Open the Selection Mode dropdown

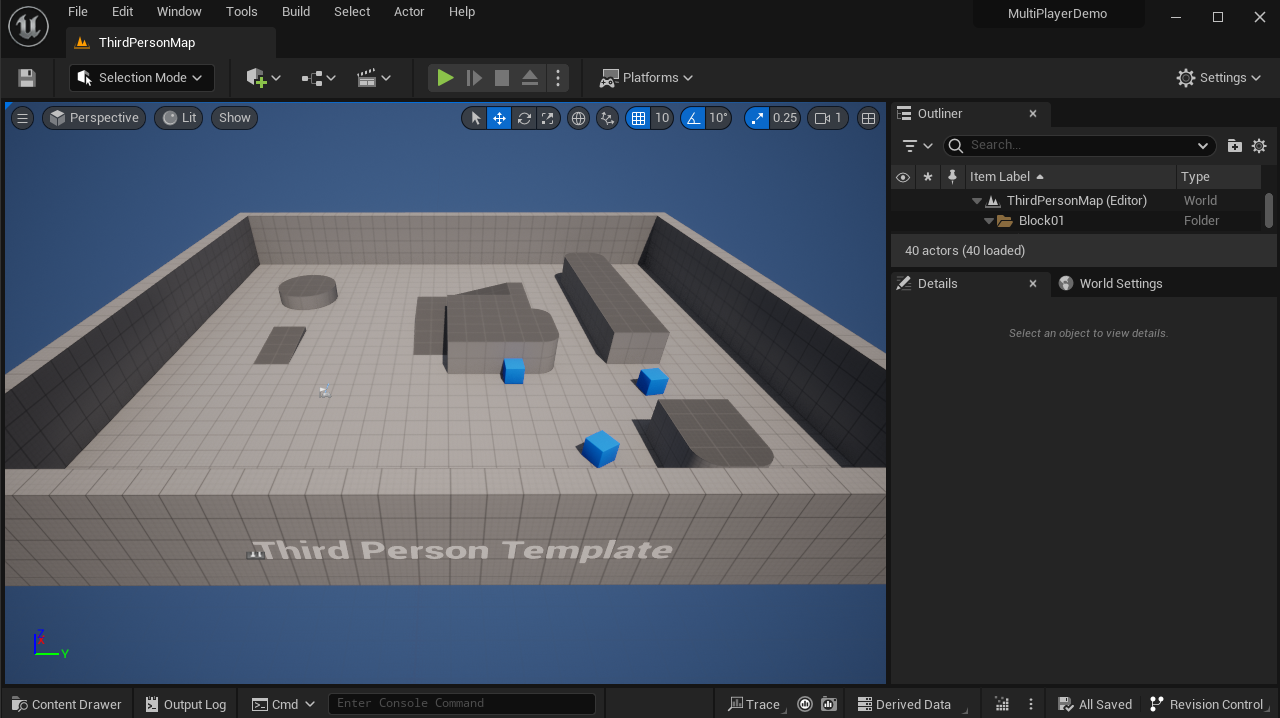point(141,78)
